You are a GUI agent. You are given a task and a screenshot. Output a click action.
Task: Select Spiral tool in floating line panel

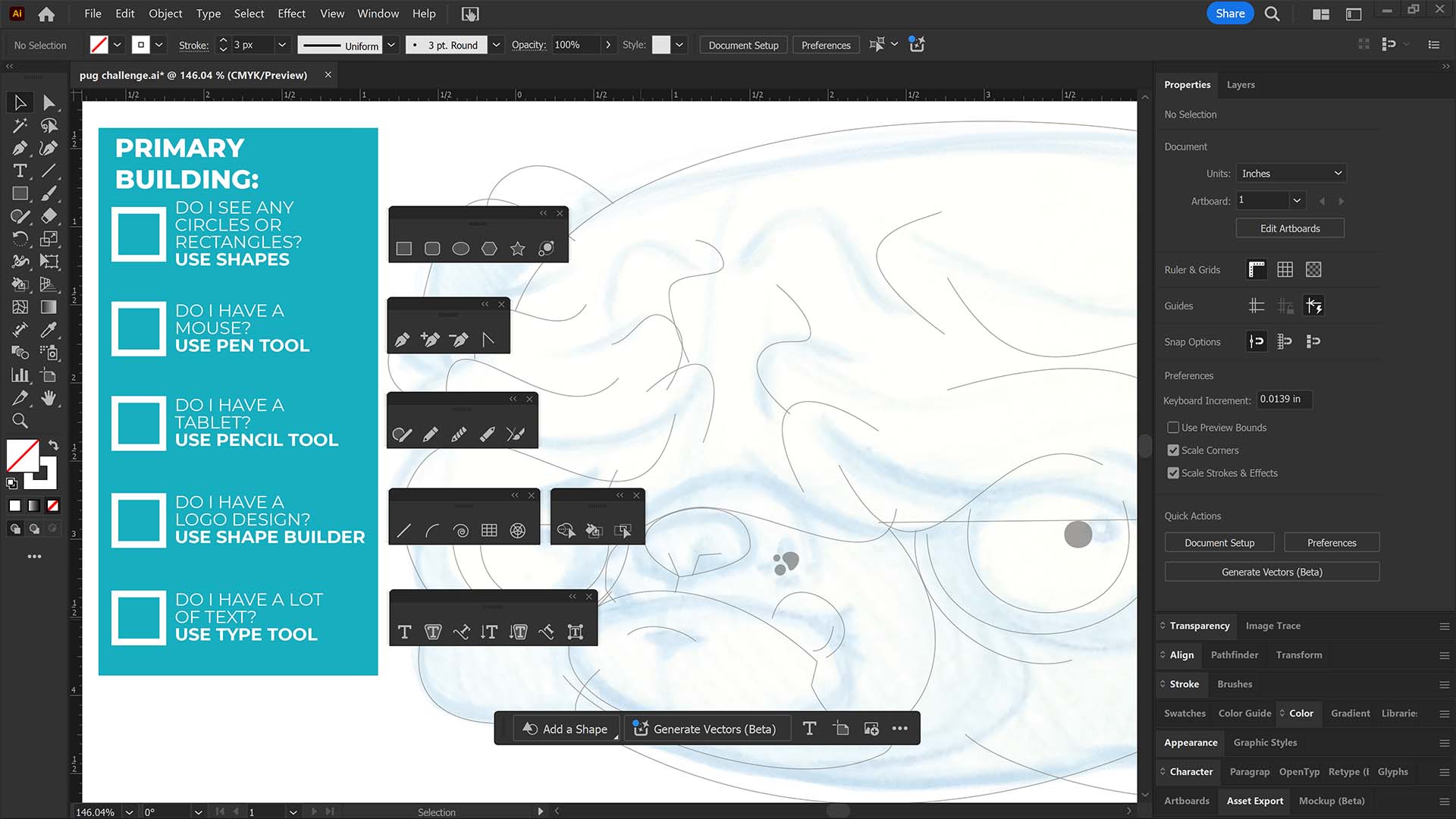tap(461, 531)
